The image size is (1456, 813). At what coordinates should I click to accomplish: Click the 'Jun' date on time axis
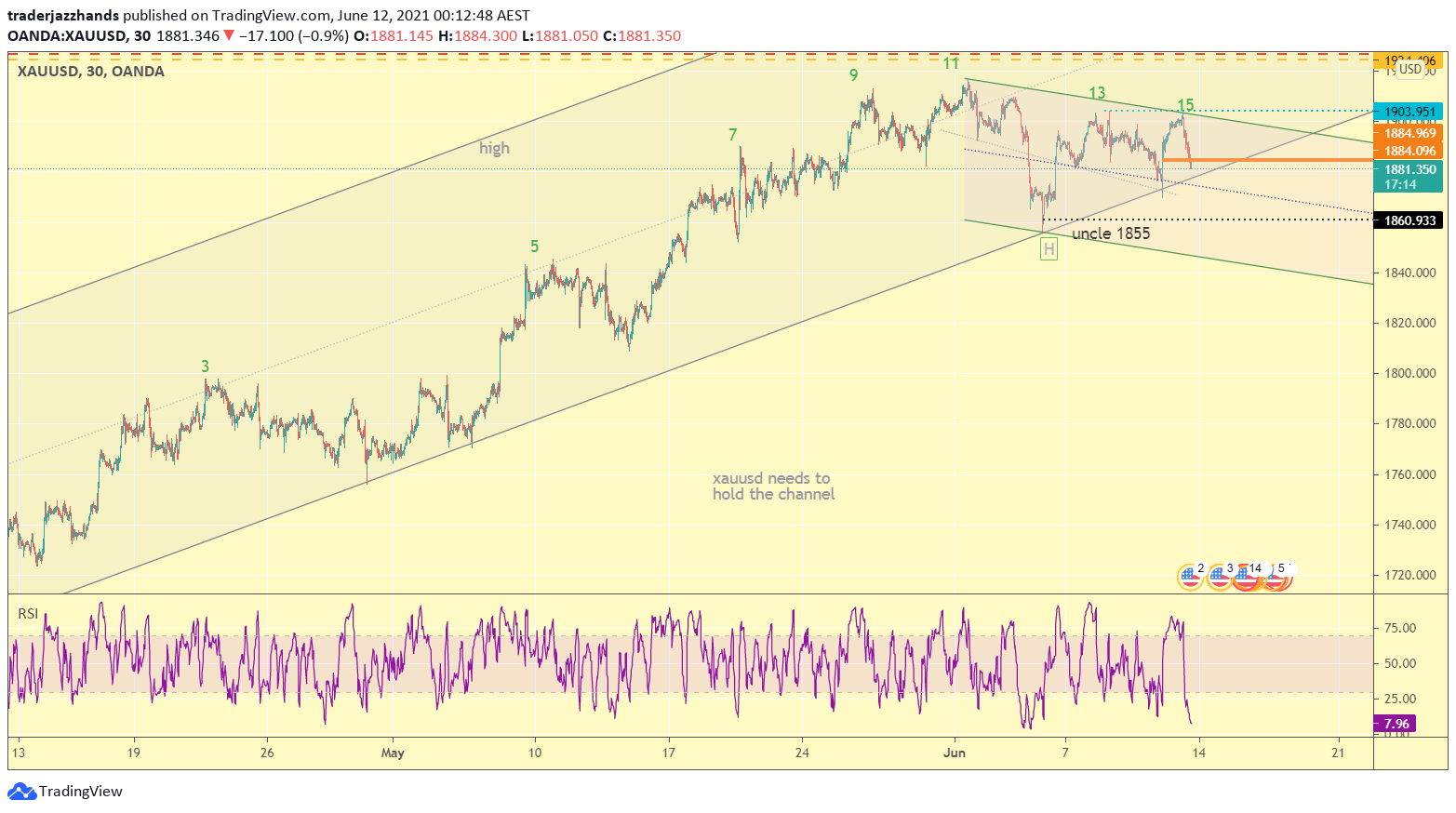tap(955, 753)
